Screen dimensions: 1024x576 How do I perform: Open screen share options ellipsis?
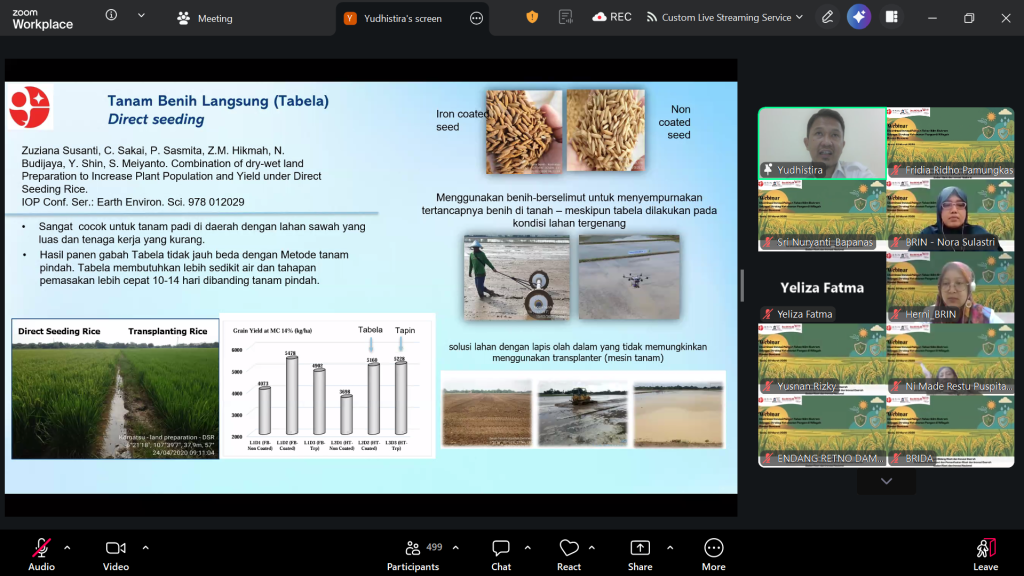476,18
